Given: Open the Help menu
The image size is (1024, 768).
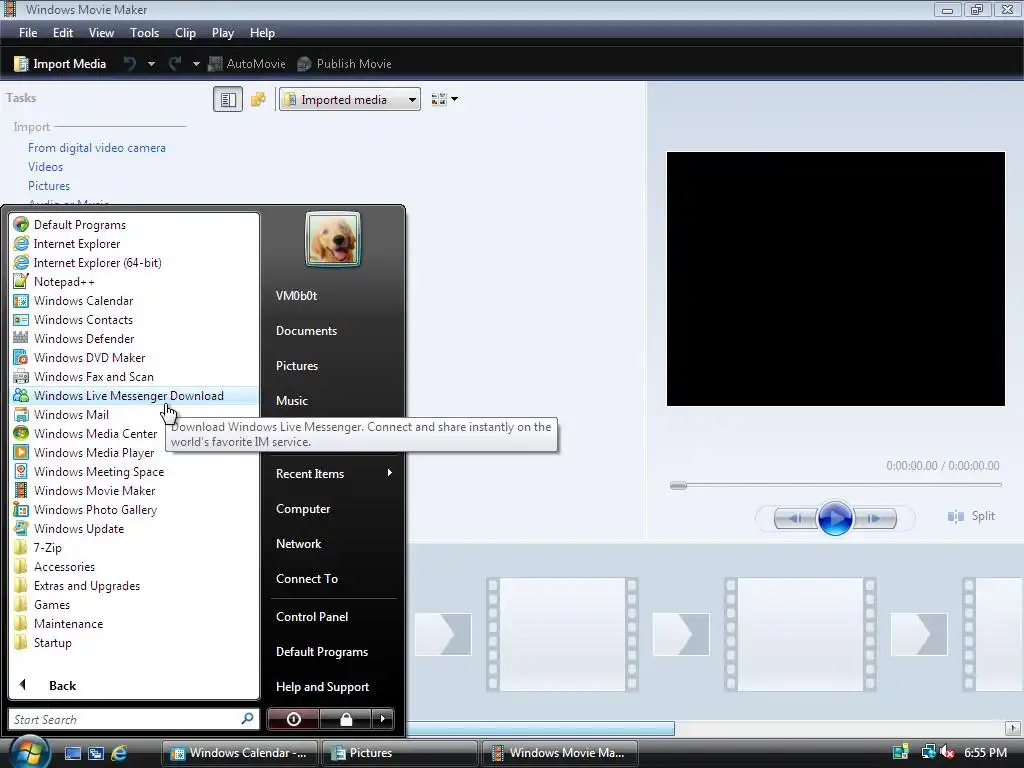Looking at the screenshot, I should click(263, 33).
